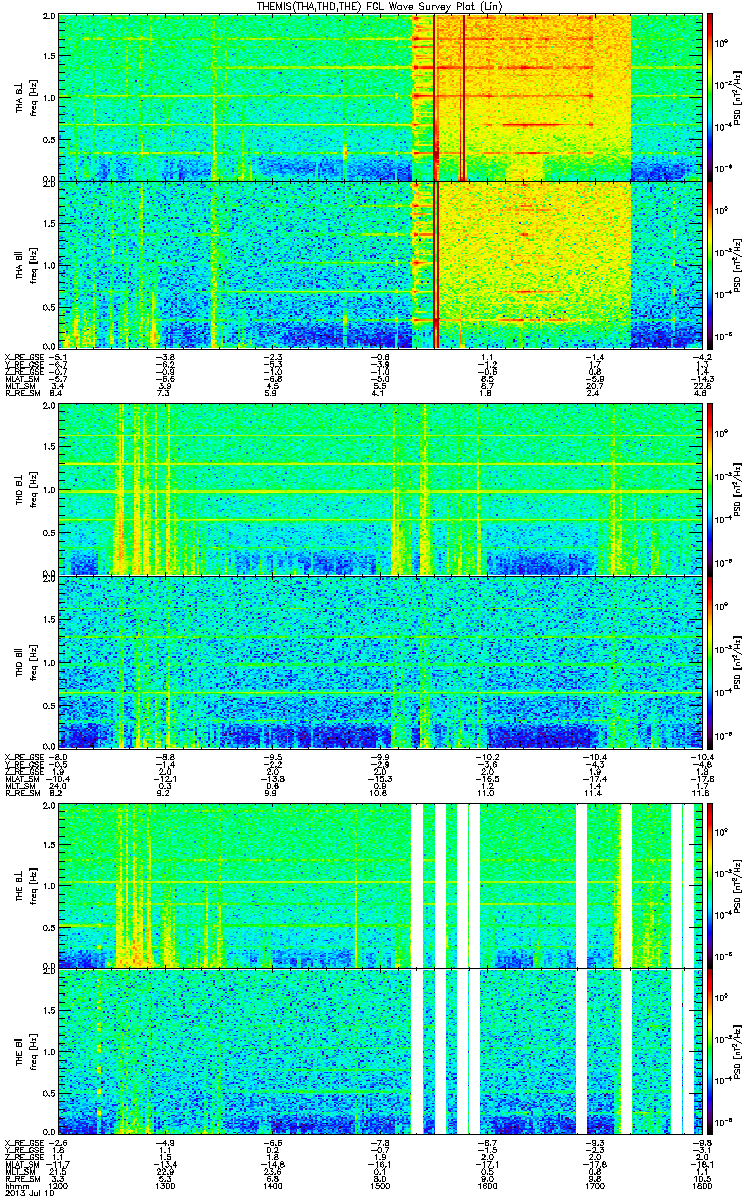Click the PSD [nT²/Hz] label beside THD BII
The image size is (750, 1200).
coord(738,661)
